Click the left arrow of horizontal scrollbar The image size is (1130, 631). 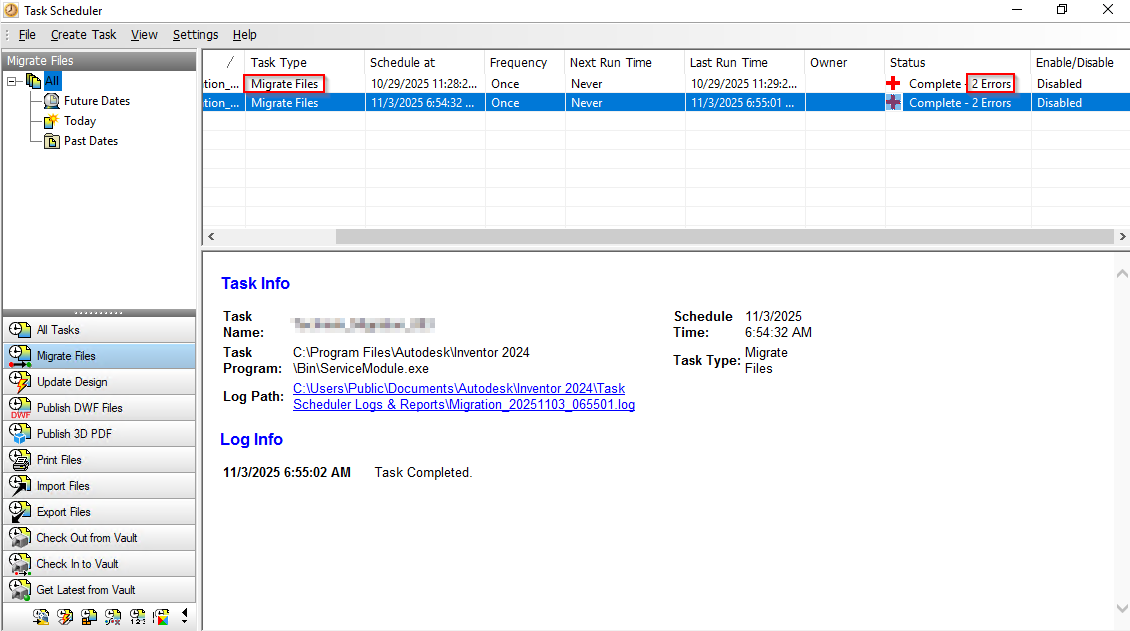coord(211,236)
